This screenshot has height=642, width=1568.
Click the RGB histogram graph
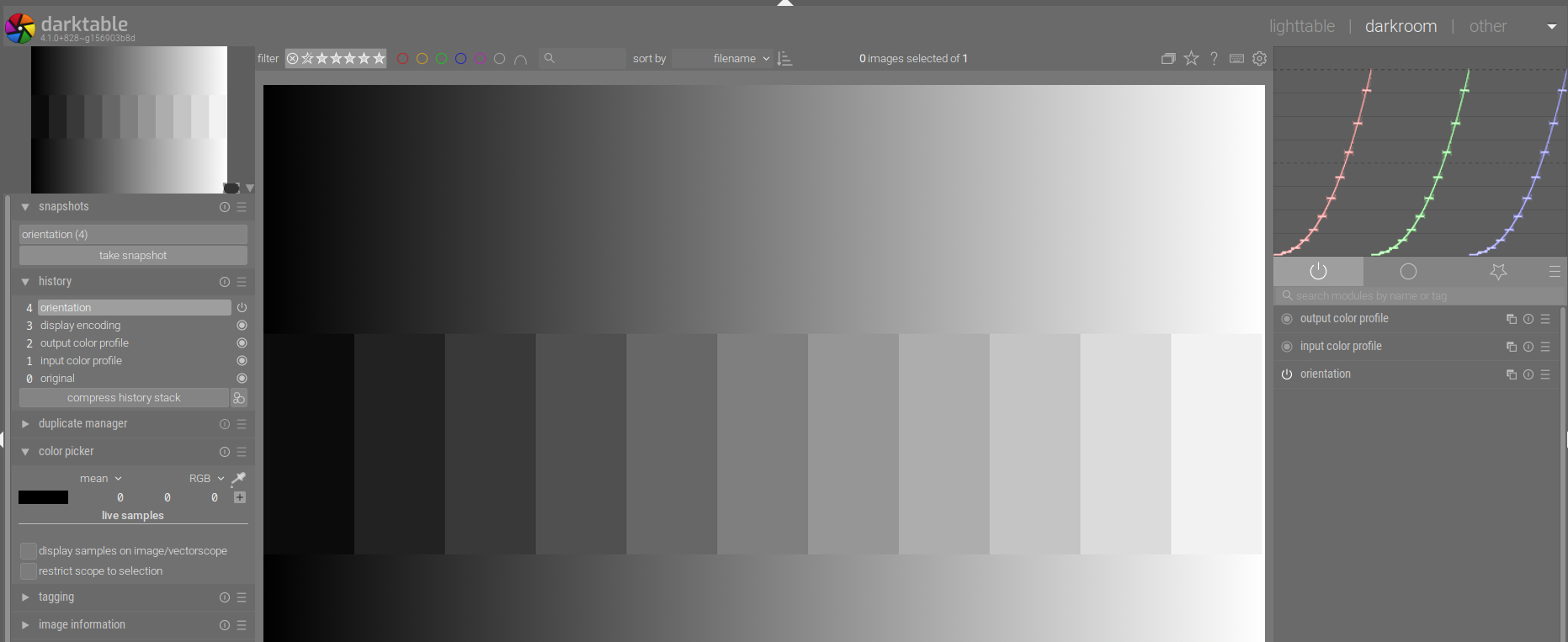tap(1420, 151)
